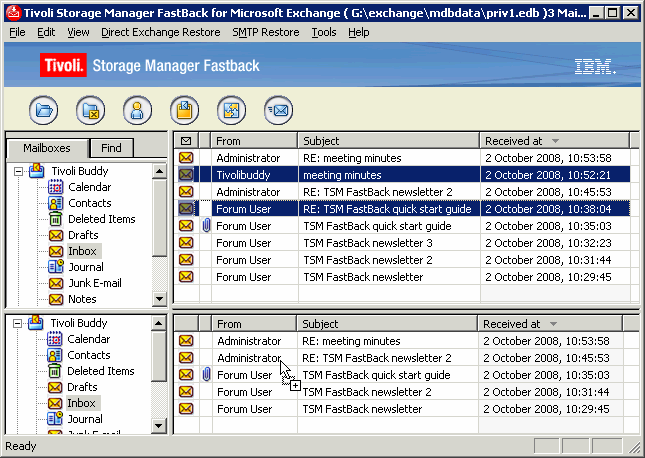Select lower 'TSM FastBack quick start guide' subject
The height and width of the screenshot is (458, 645).
(x=376, y=375)
